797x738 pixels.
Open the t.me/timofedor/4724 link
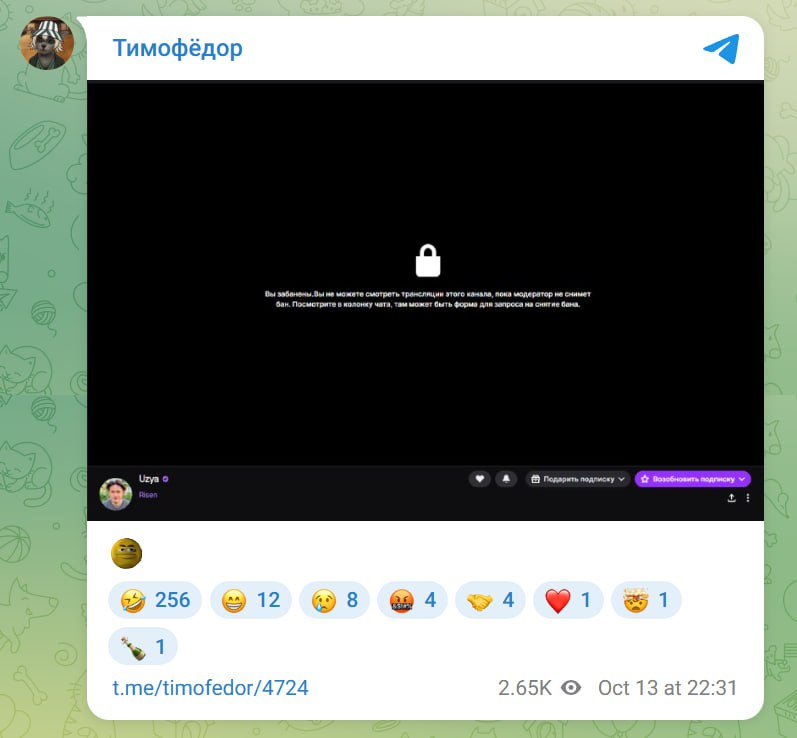coord(210,688)
